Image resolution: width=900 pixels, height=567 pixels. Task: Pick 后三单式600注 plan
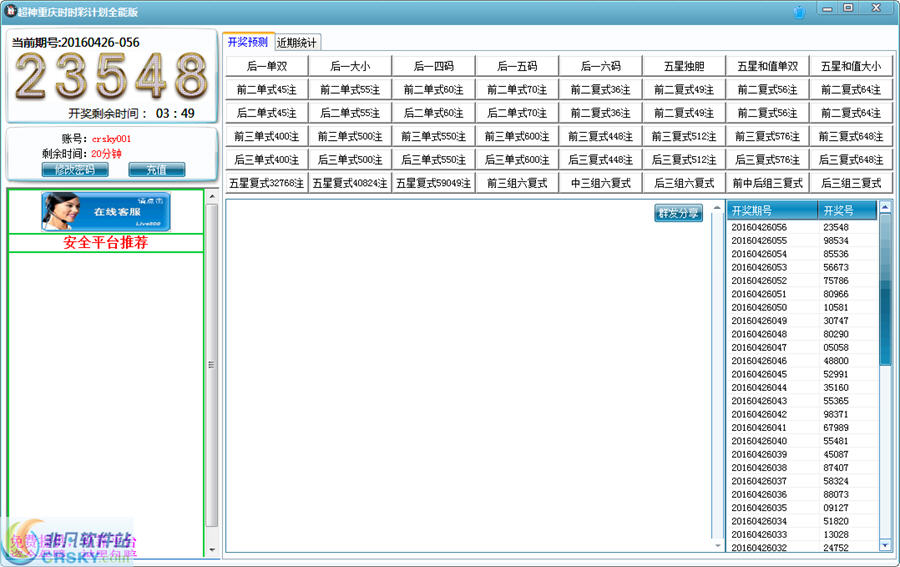pyautogui.click(x=517, y=160)
